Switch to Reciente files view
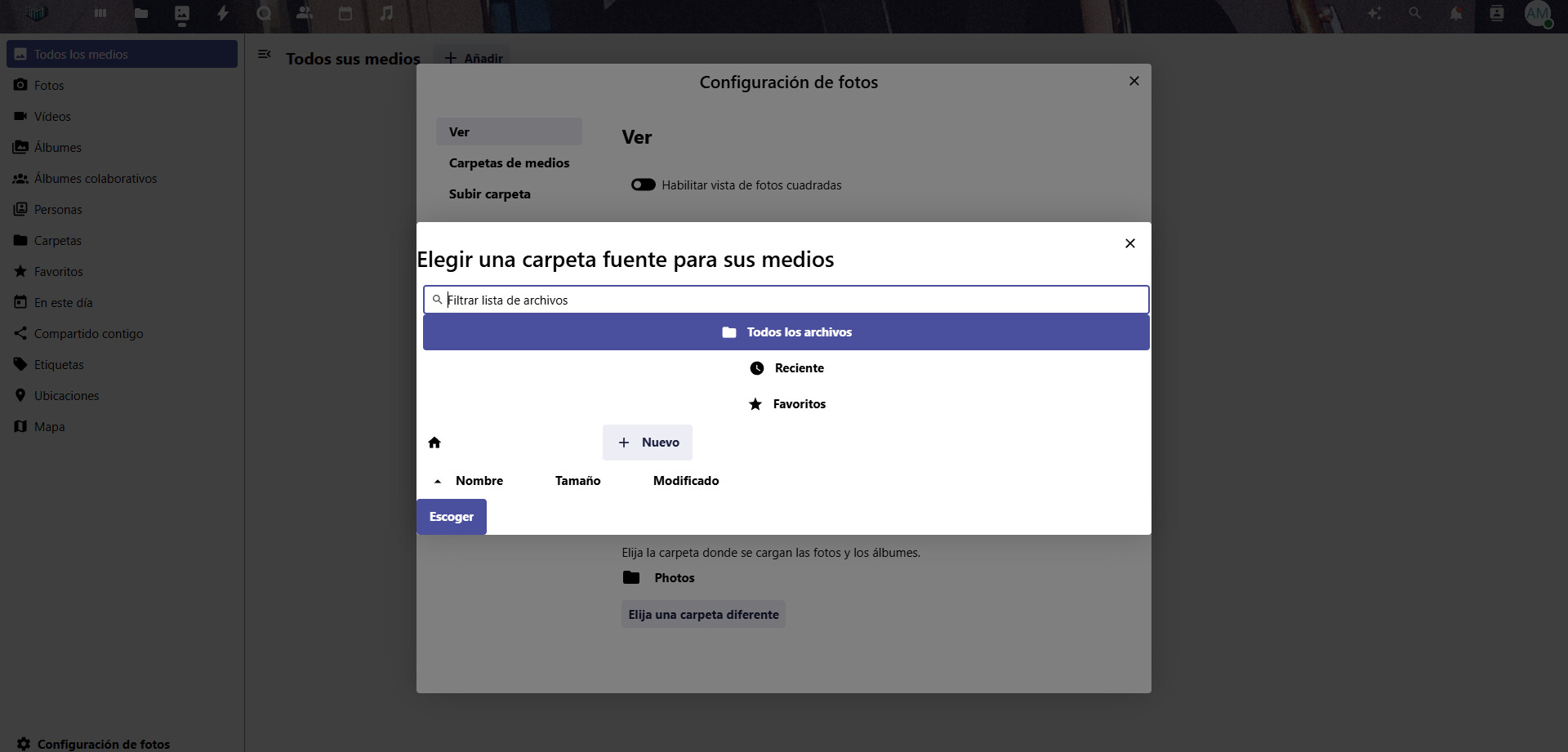This screenshot has height=752, width=1568. [x=786, y=368]
